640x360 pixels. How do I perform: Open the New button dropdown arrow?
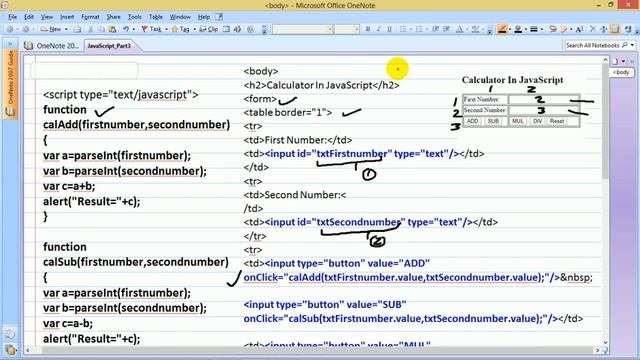(66, 29)
